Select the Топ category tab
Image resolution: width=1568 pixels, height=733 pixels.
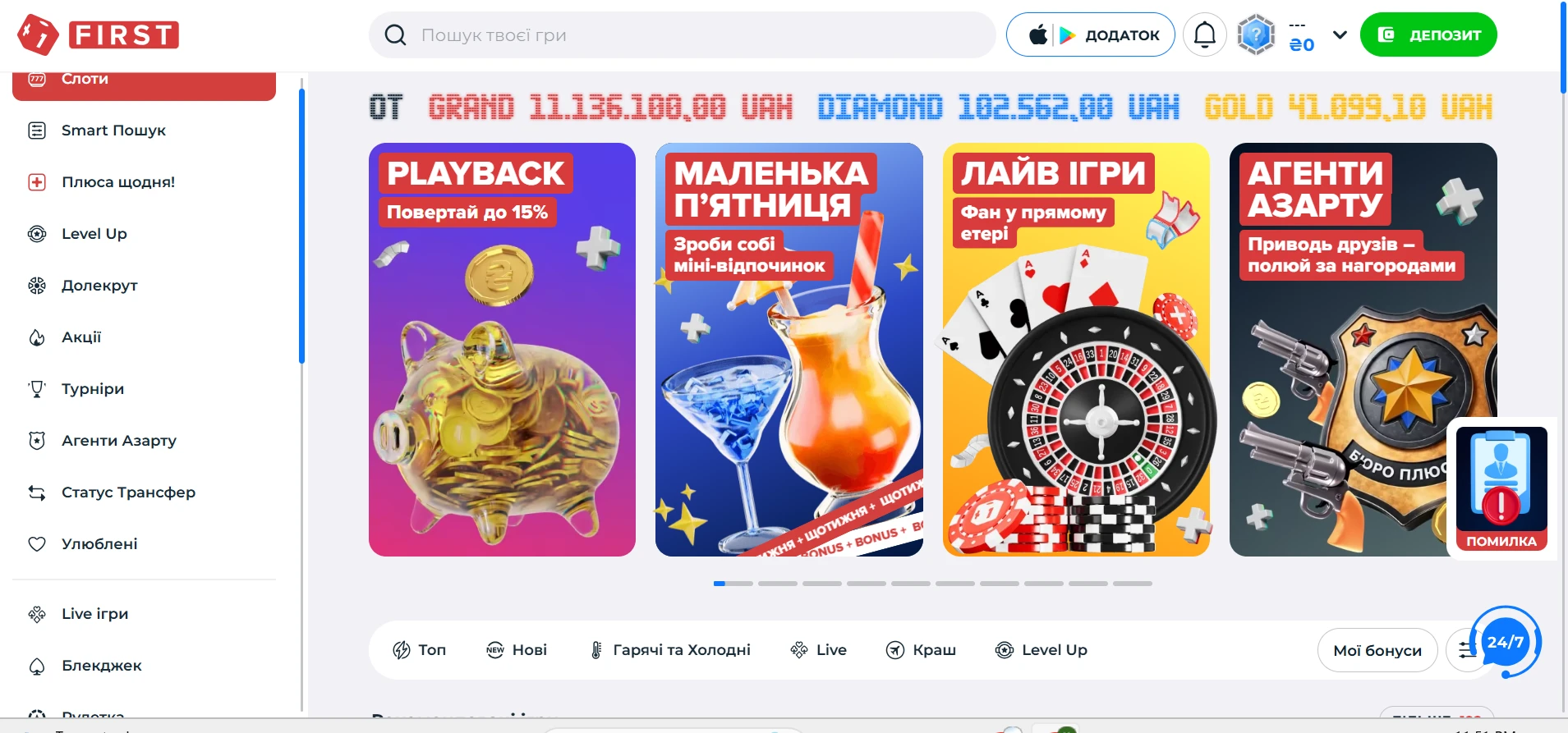click(x=419, y=650)
